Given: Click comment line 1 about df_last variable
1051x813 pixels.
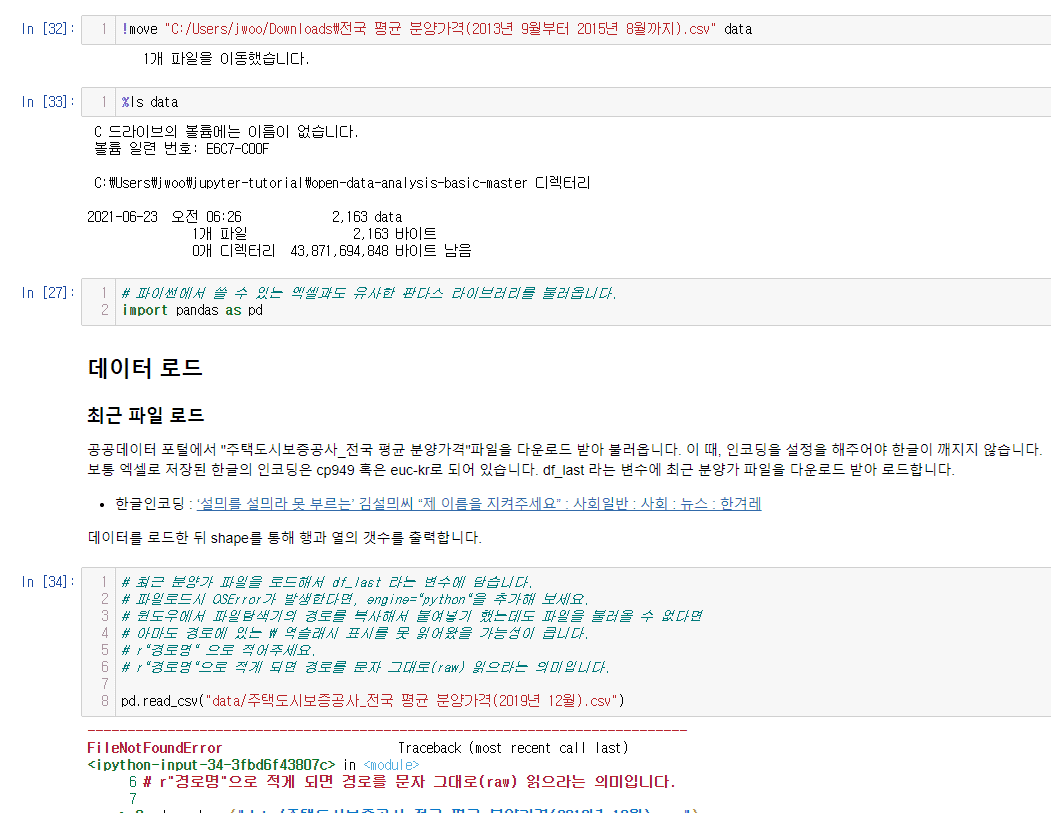Looking at the screenshot, I should (326, 582).
